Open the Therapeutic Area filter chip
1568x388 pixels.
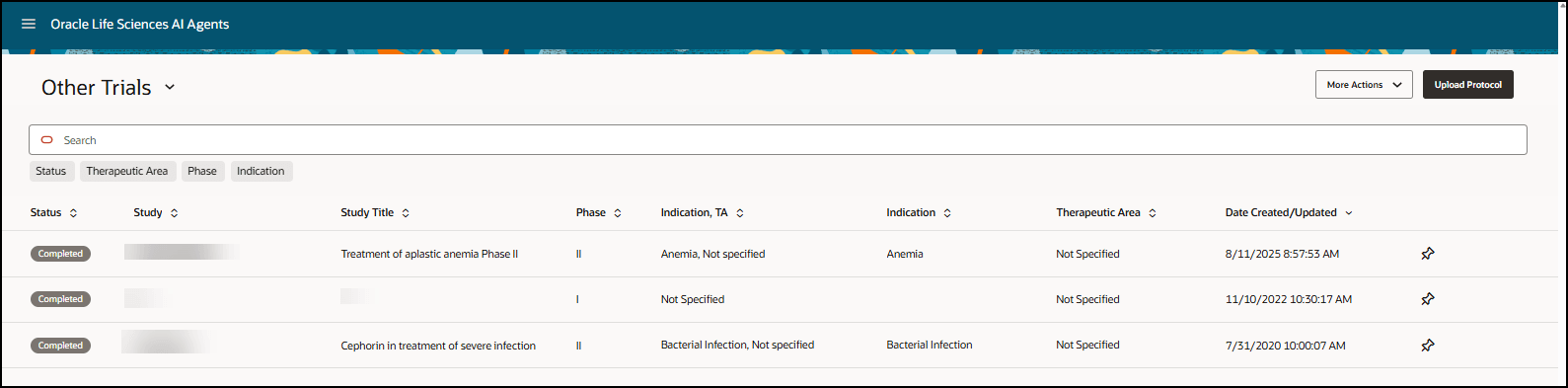point(127,171)
